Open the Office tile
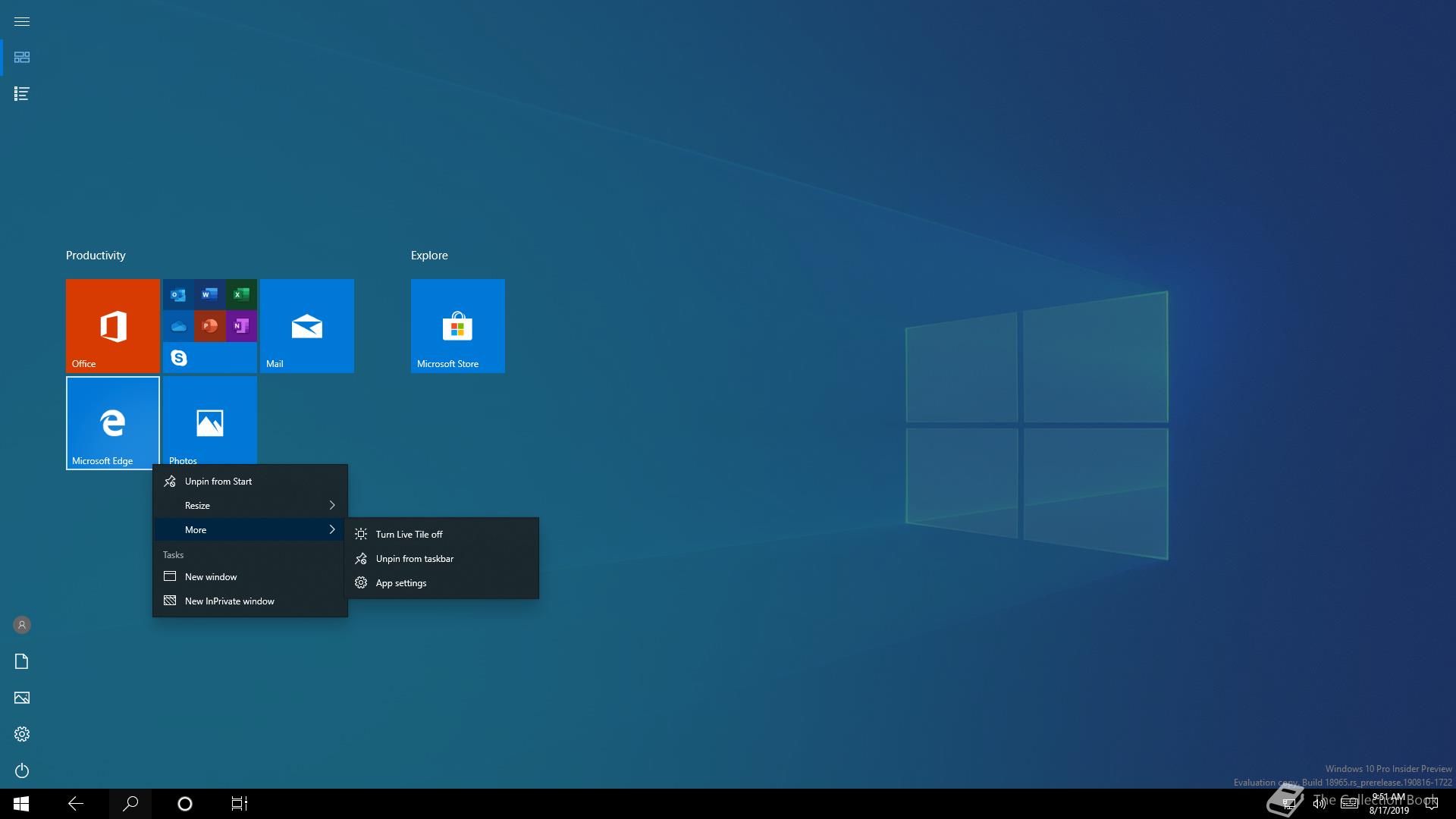 (x=113, y=326)
